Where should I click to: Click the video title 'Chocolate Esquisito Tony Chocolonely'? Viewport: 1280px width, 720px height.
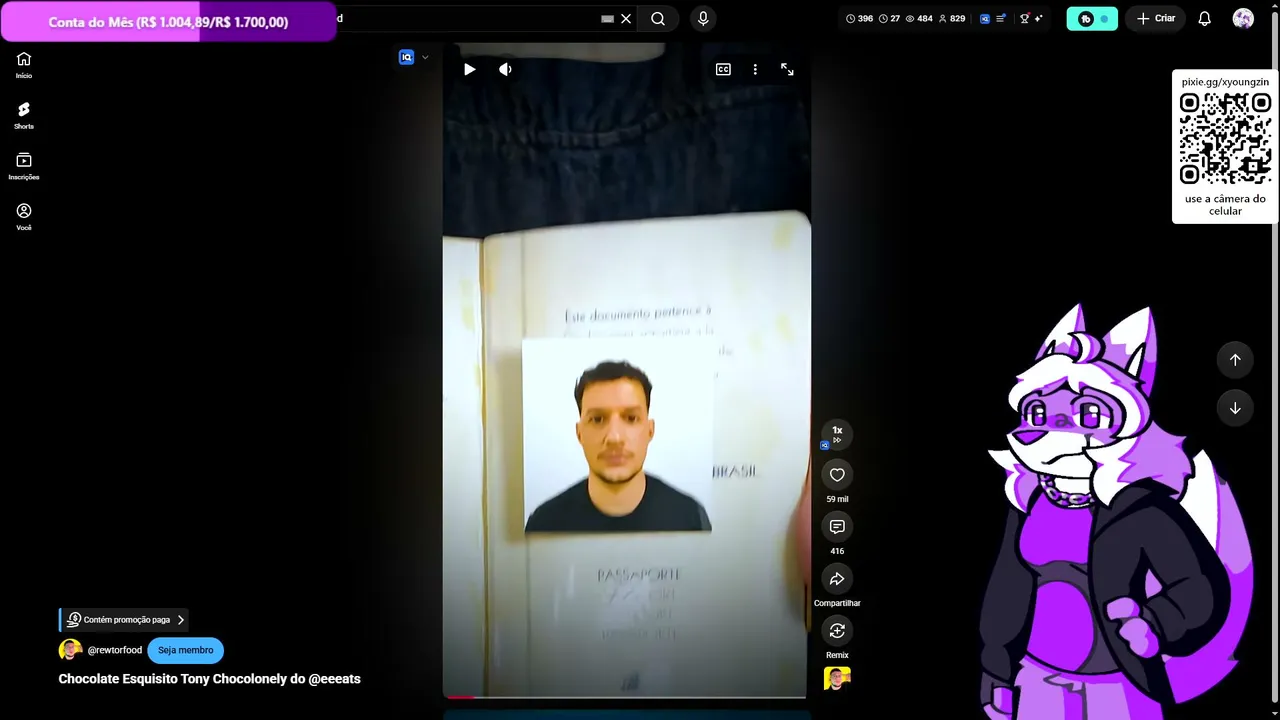[x=209, y=679]
